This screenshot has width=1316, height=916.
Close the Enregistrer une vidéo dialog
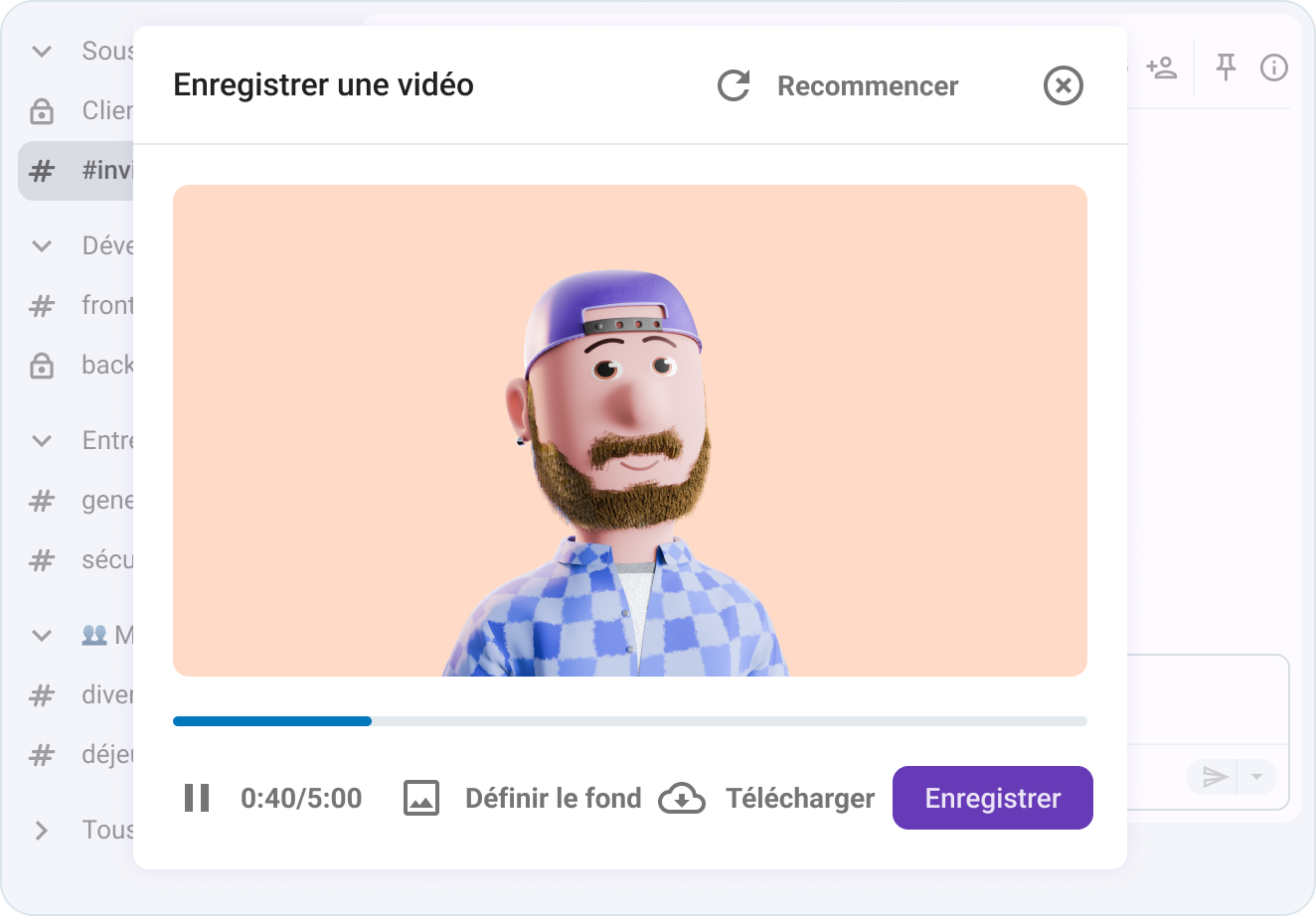point(1063,86)
